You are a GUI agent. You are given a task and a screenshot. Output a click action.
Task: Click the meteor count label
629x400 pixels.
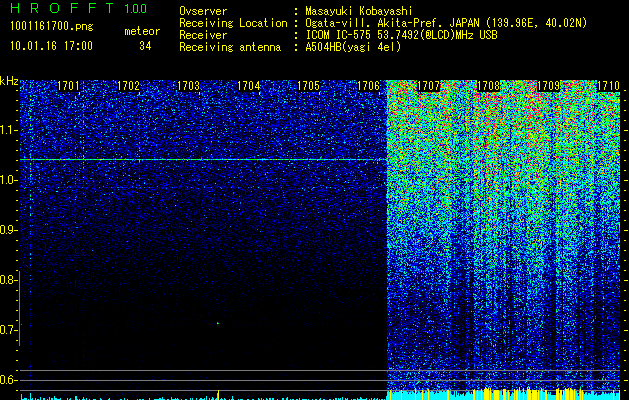[142, 31]
